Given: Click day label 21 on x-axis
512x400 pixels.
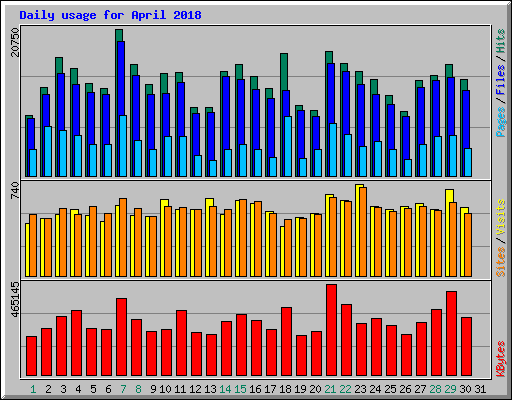Looking at the screenshot, I should tap(330, 389).
